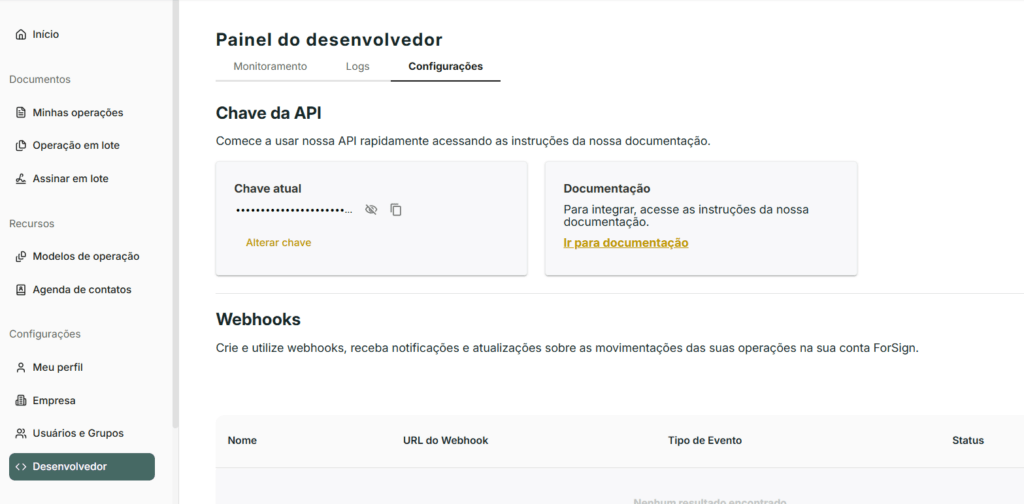The width and height of the screenshot is (1024, 504).
Task: Open the Logs tab
Action: (x=358, y=67)
